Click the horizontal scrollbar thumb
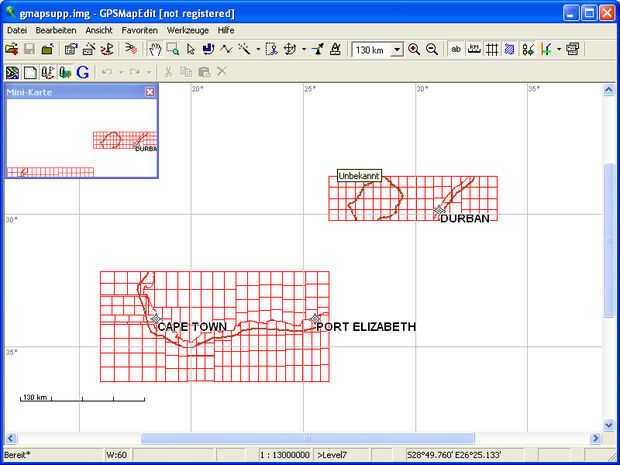This screenshot has height=465, width=620. coord(308,438)
